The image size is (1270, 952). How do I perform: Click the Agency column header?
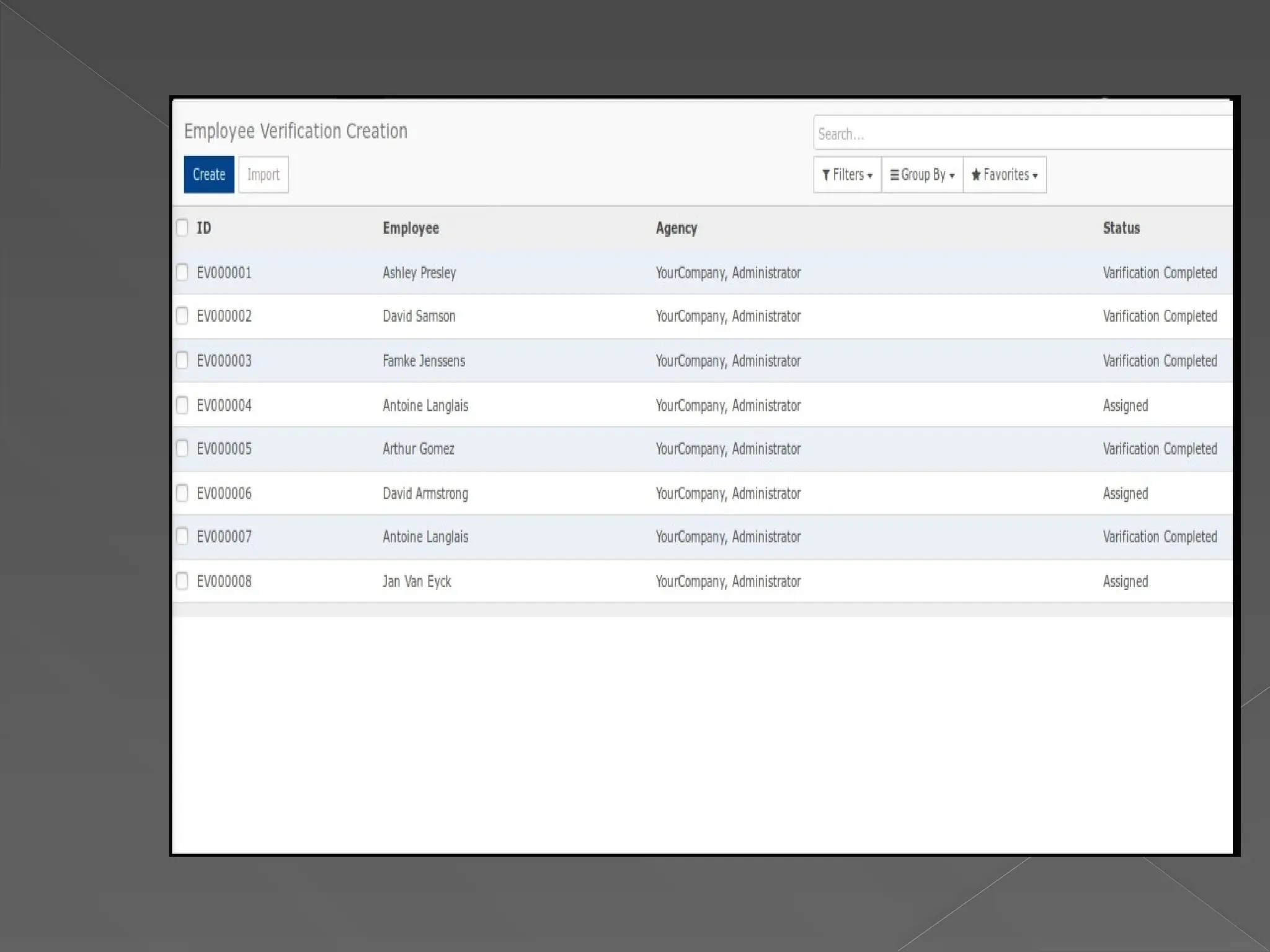676,228
